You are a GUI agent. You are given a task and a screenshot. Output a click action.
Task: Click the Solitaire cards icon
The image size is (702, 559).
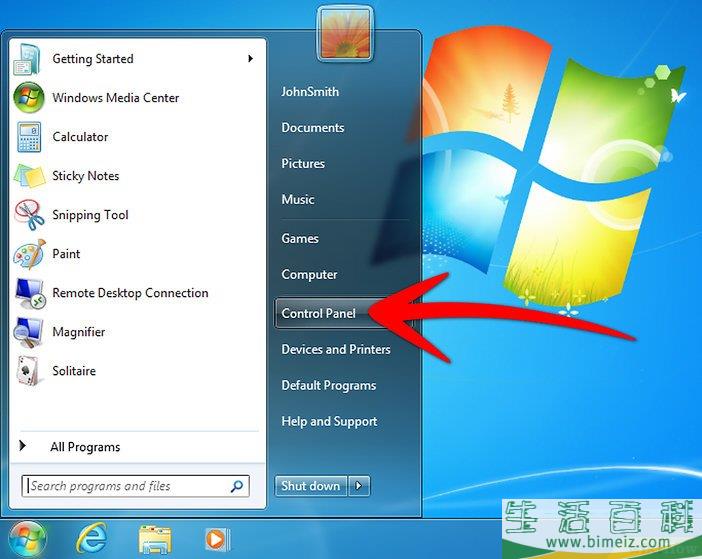28,371
